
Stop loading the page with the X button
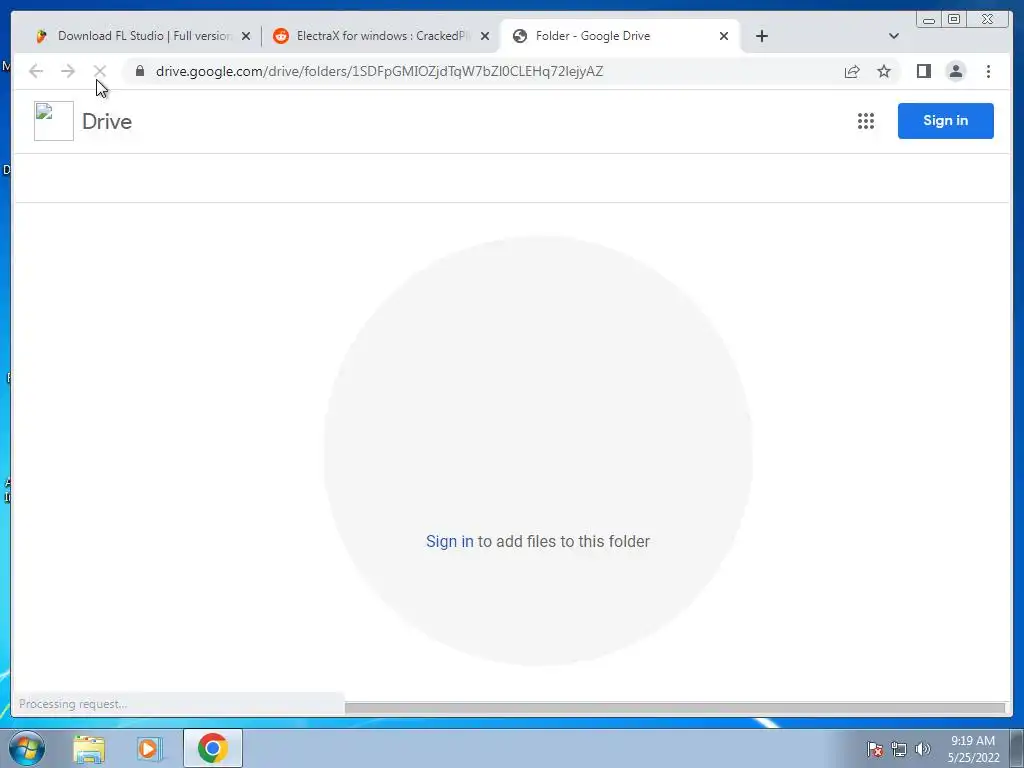99,71
